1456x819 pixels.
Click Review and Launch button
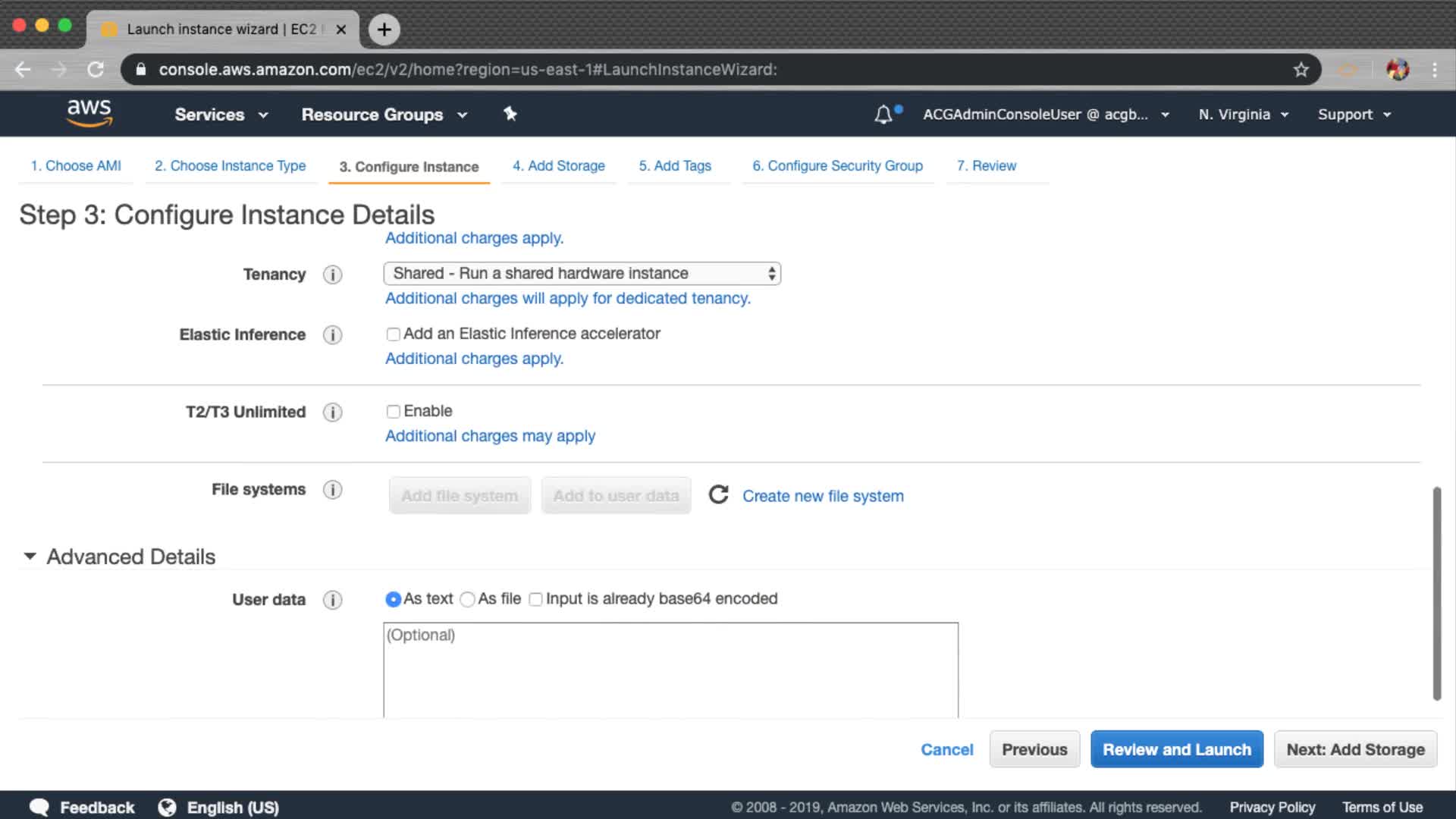(1176, 749)
